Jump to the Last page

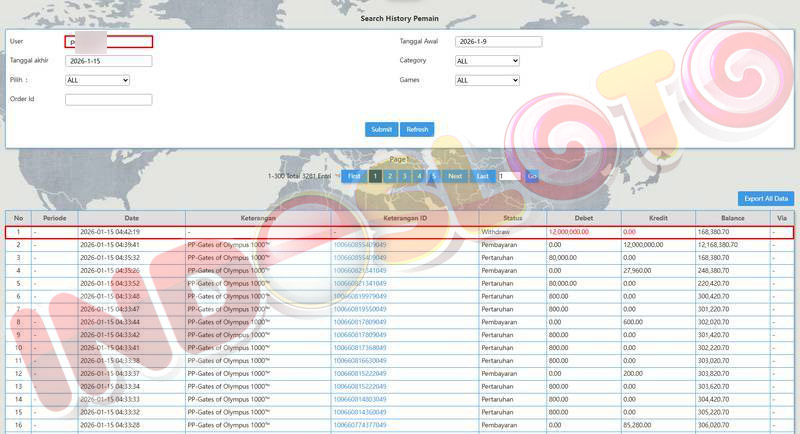pyautogui.click(x=483, y=176)
